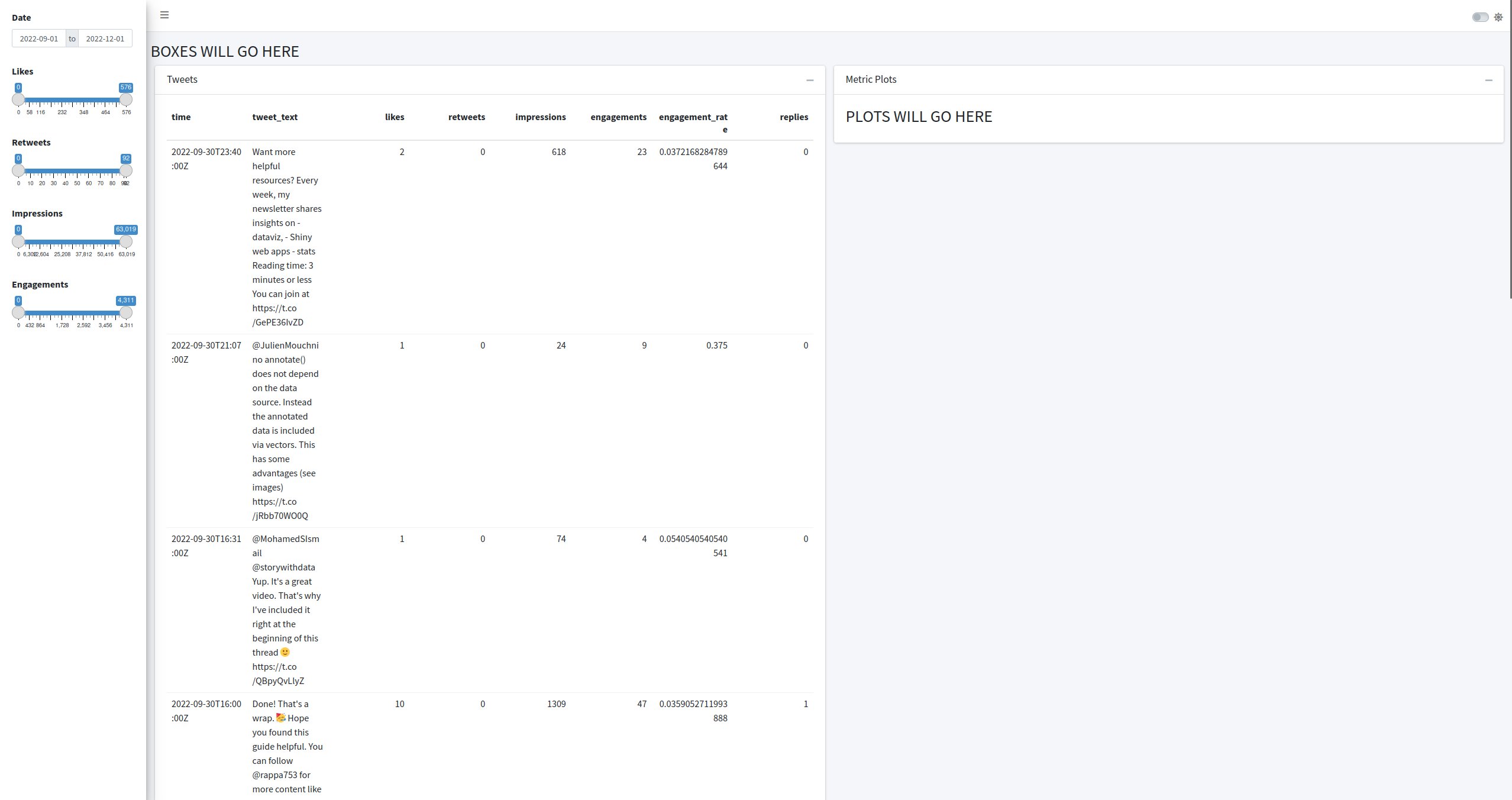Sort the table by the time column
This screenshot has width=1512, height=800.
click(181, 117)
